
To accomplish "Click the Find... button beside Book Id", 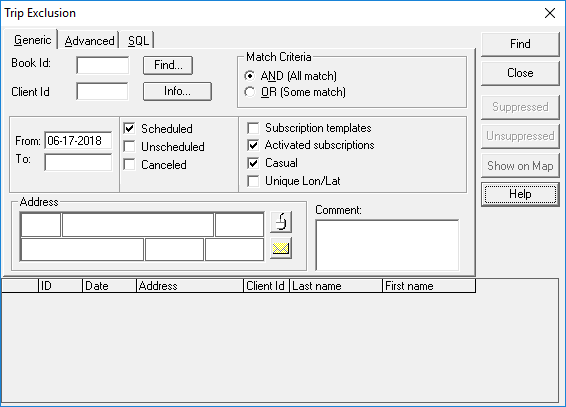I will [x=168, y=65].
